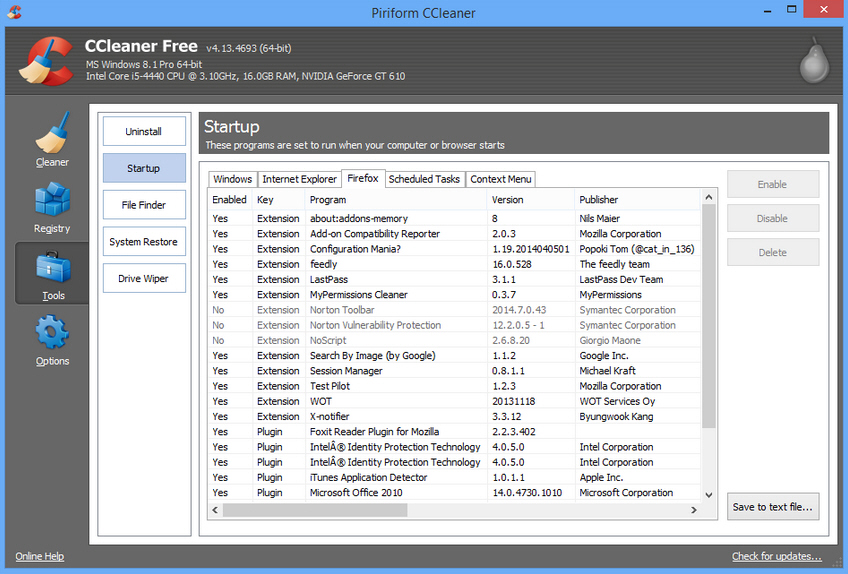Image resolution: width=848 pixels, height=574 pixels.
Task: Click the Delete button
Action: (773, 253)
